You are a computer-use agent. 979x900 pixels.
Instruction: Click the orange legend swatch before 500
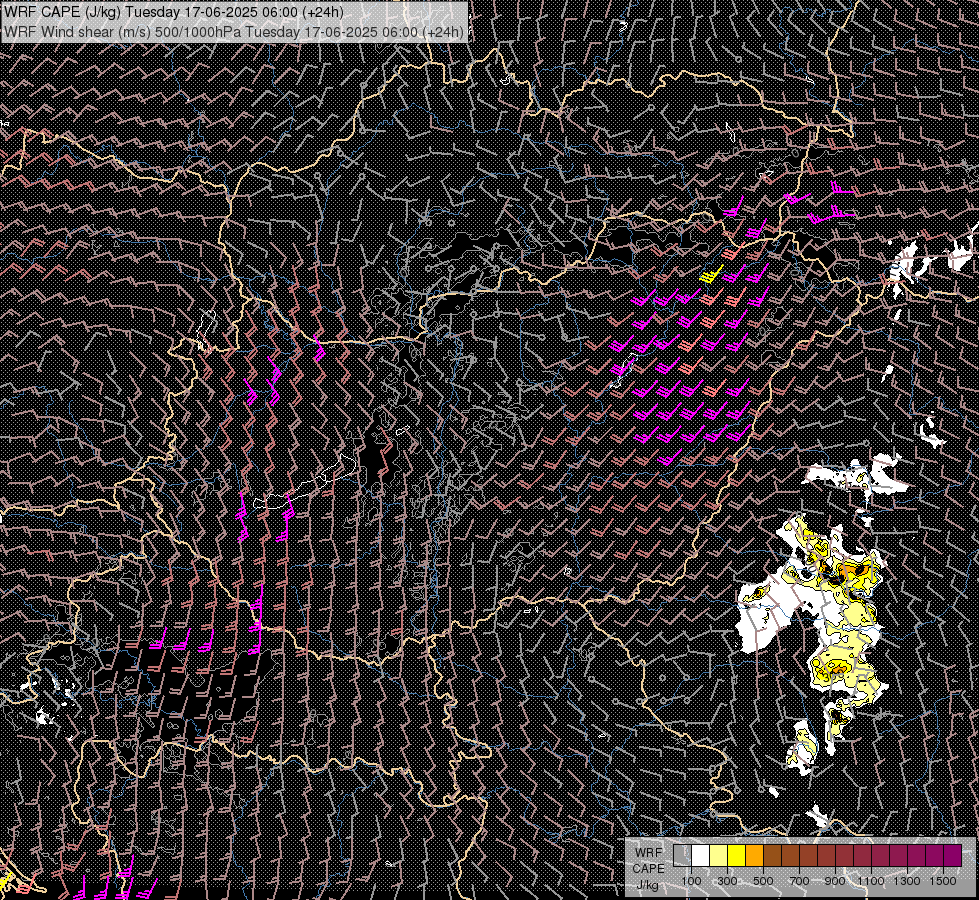coord(754,856)
